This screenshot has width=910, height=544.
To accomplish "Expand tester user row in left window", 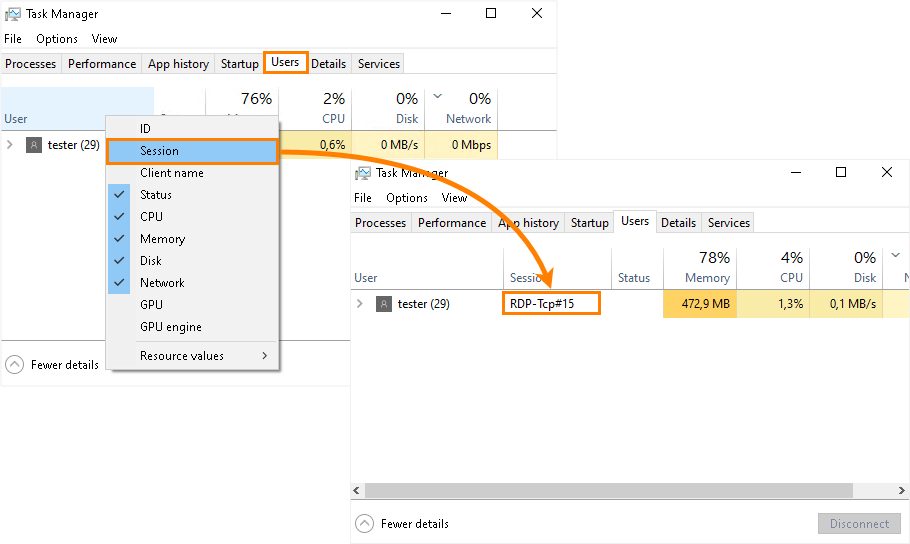I will (10, 145).
